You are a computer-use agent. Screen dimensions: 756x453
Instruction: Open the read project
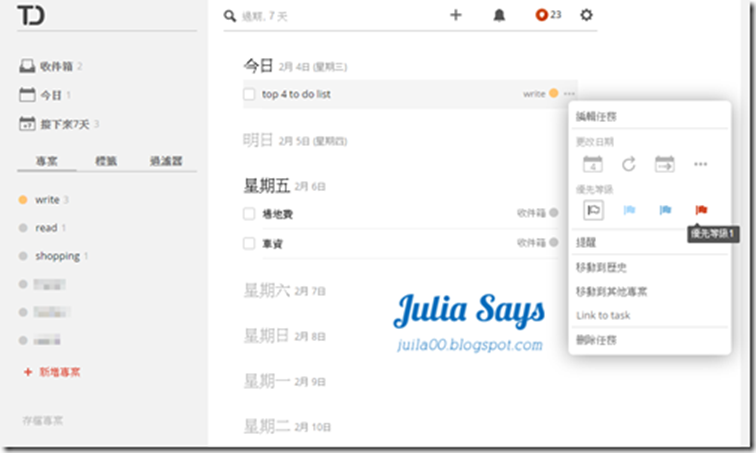coord(46,227)
